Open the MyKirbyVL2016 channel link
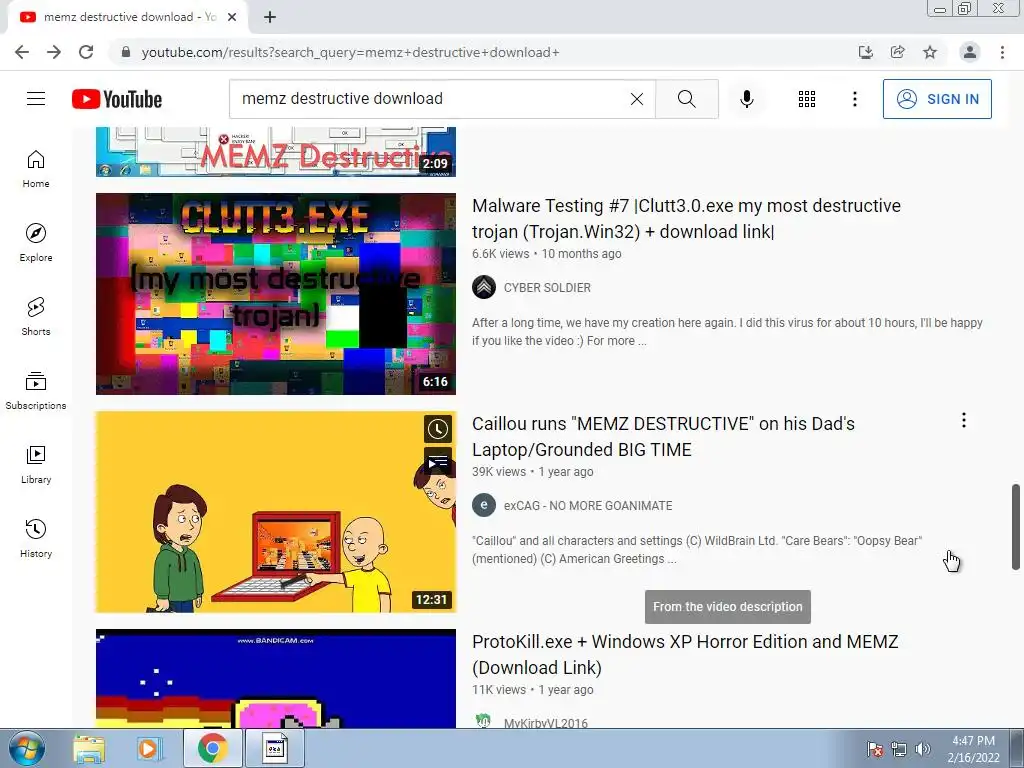Screen dimensions: 1024x768 point(545,722)
